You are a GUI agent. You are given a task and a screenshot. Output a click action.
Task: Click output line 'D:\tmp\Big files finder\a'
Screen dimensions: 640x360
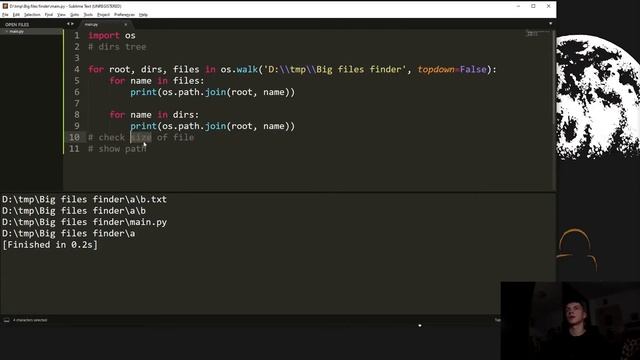pos(69,233)
